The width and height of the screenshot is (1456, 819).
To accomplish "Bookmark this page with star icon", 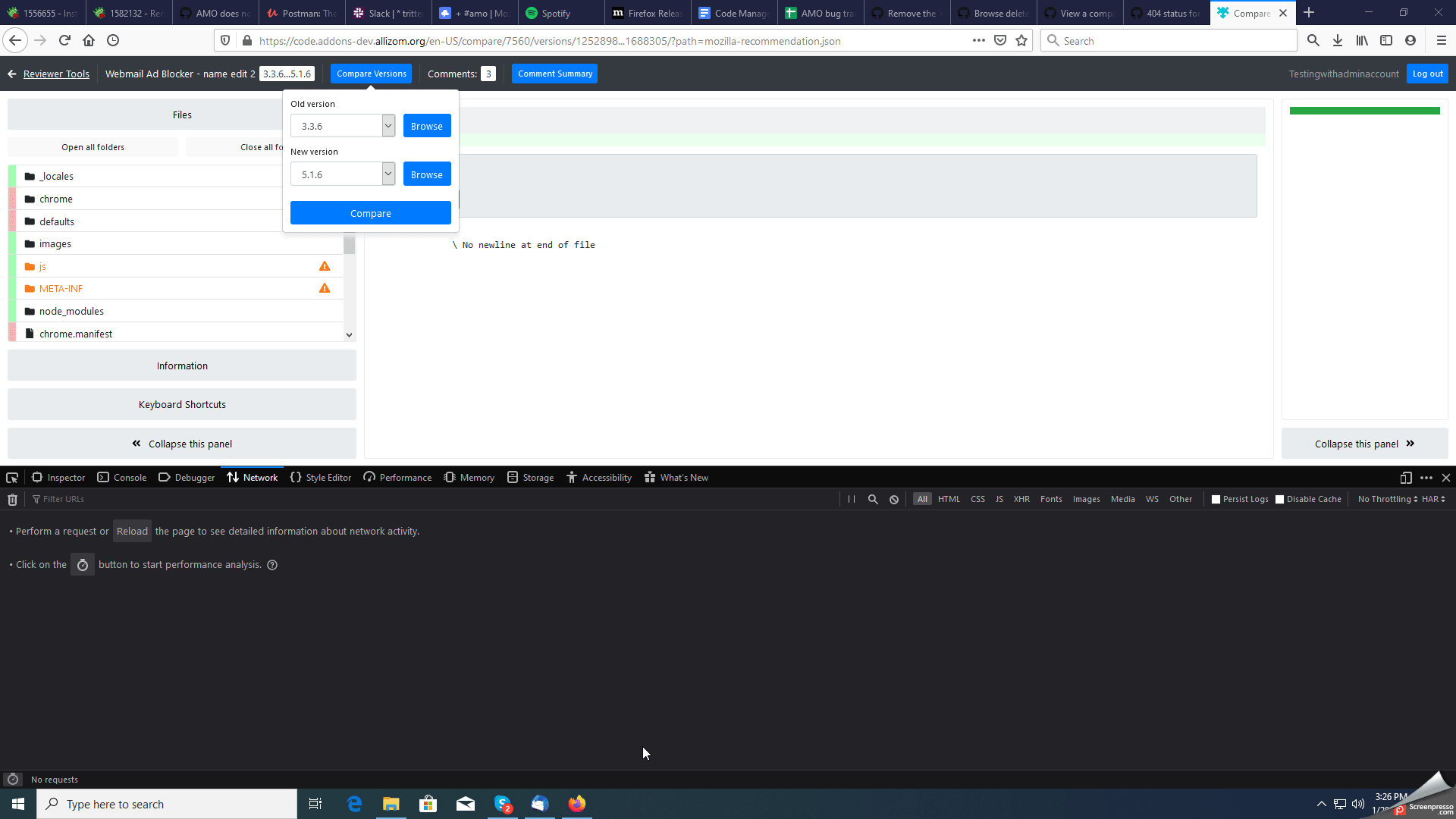I will tap(1021, 41).
